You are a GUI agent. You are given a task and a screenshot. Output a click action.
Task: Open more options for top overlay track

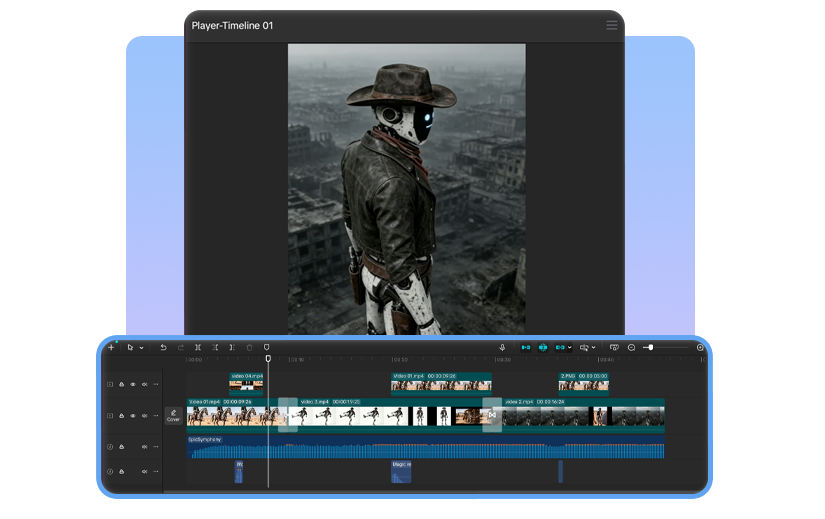(x=156, y=384)
